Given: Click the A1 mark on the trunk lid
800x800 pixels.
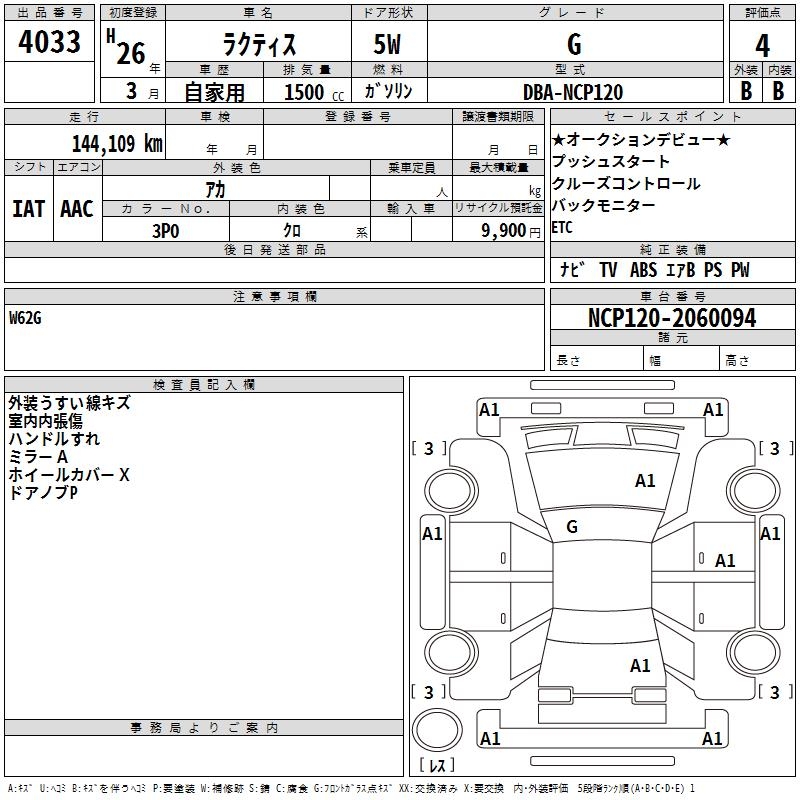Looking at the screenshot, I should [x=640, y=666].
